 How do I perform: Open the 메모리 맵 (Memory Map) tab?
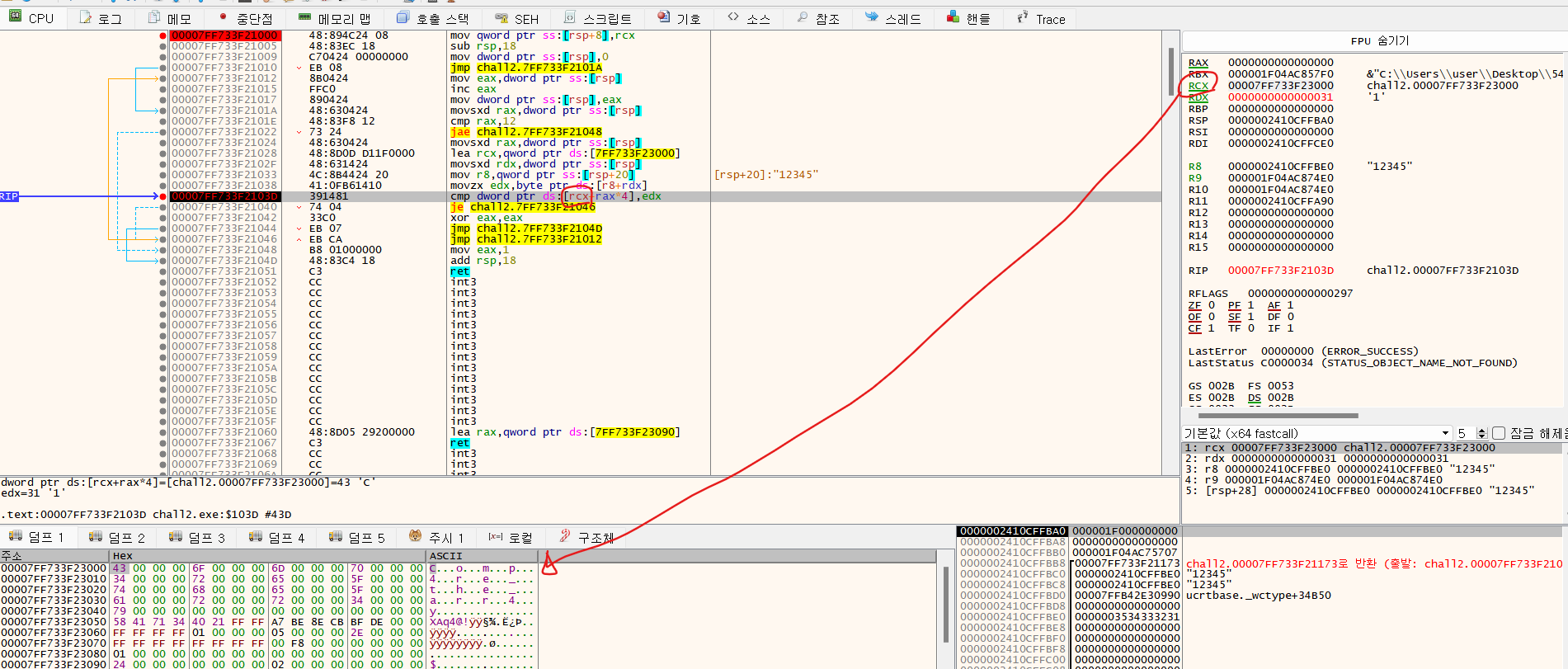(x=334, y=18)
